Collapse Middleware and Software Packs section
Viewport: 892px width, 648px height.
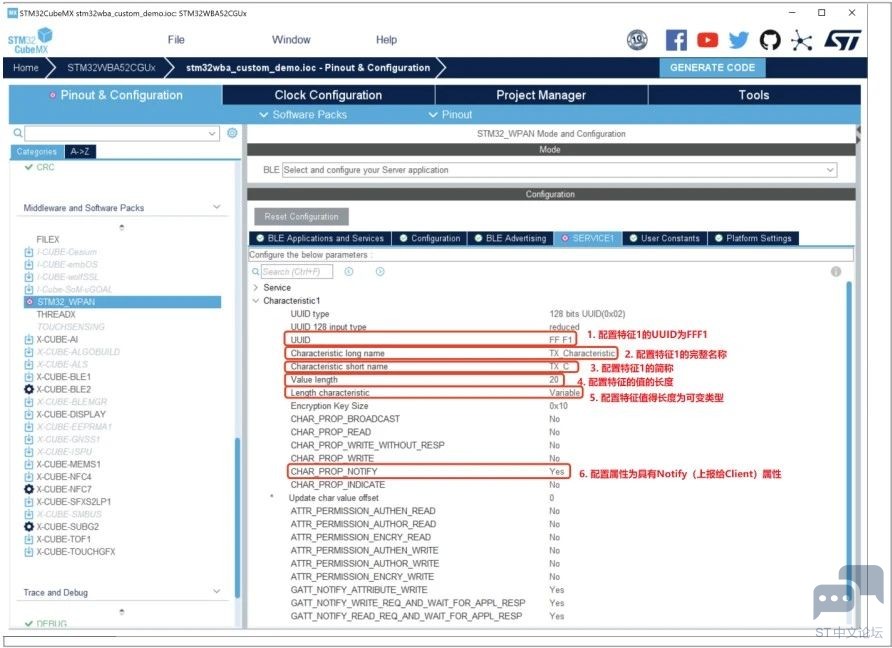[x=217, y=207]
